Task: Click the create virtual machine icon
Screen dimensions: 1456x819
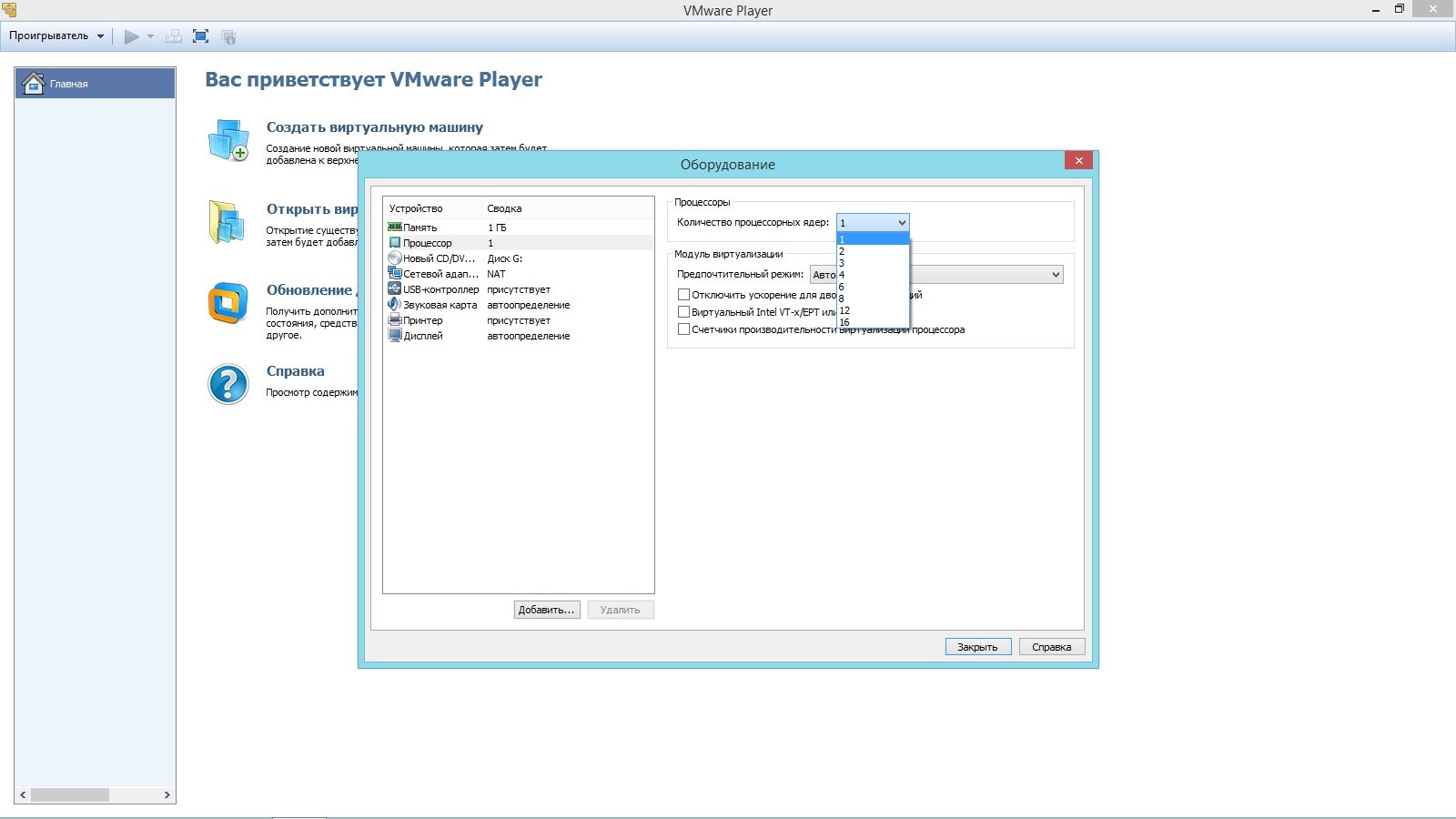Action: click(227, 140)
